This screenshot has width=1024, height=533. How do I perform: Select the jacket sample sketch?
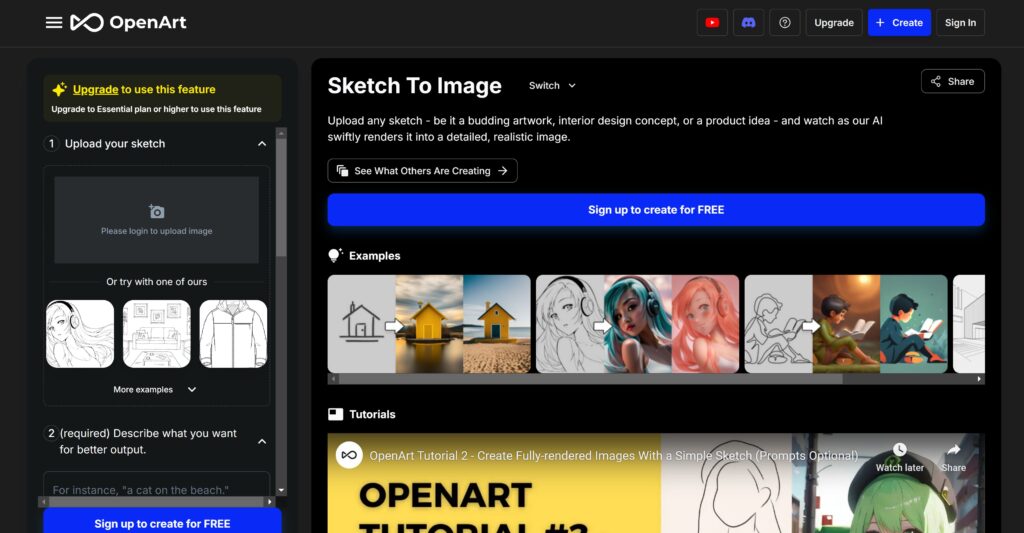[233, 334]
